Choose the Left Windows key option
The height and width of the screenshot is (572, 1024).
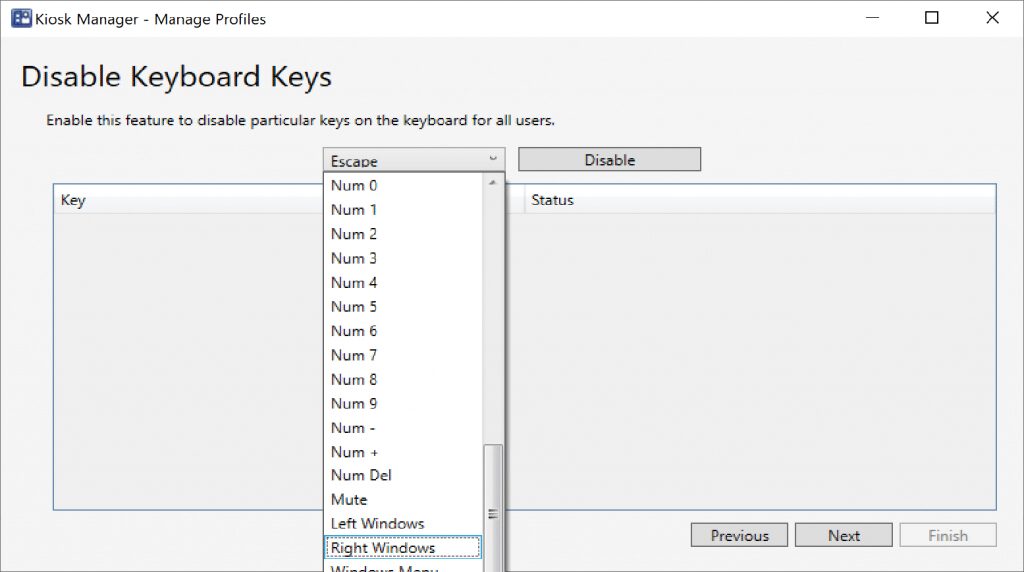pyautogui.click(x=378, y=524)
